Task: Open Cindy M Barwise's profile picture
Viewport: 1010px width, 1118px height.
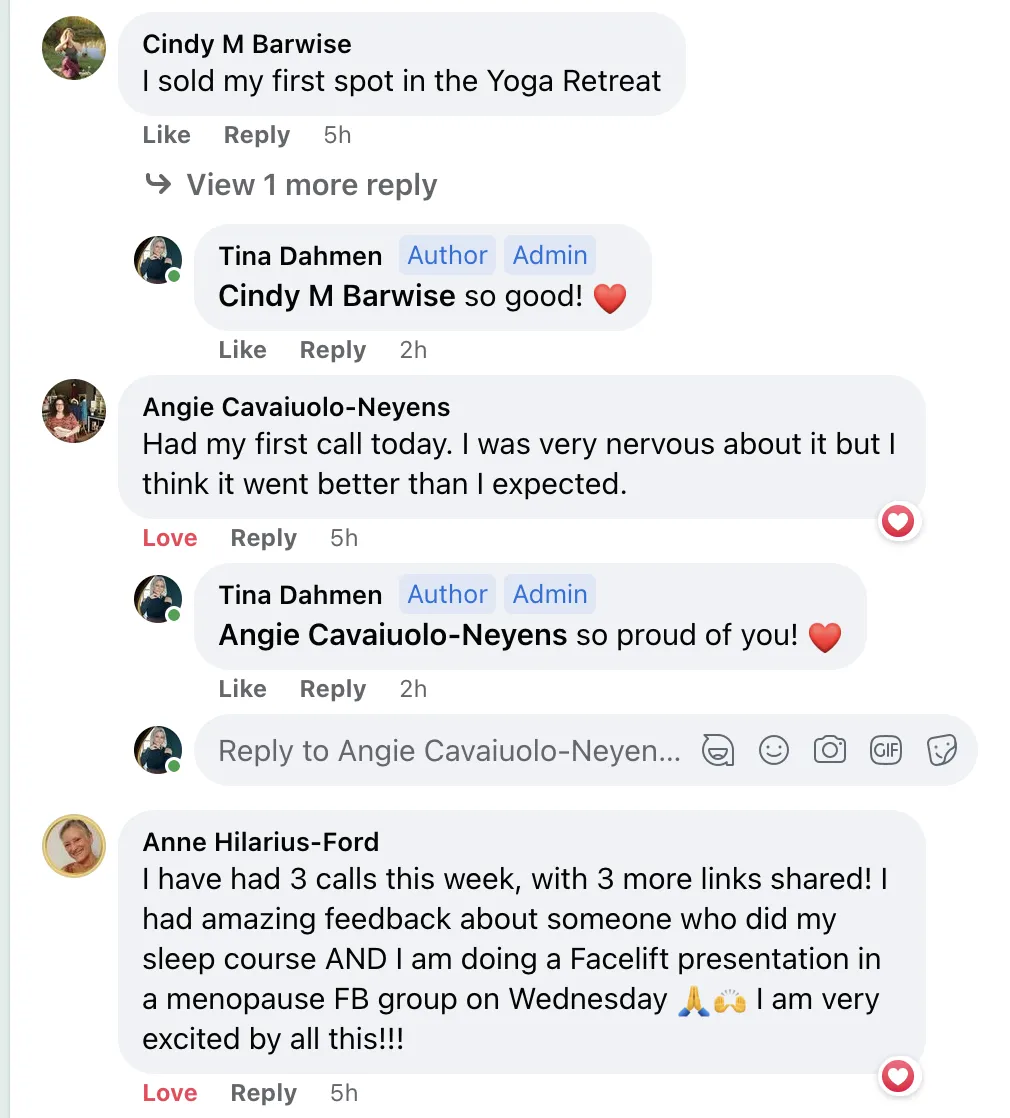Action: pyautogui.click(x=74, y=48)
